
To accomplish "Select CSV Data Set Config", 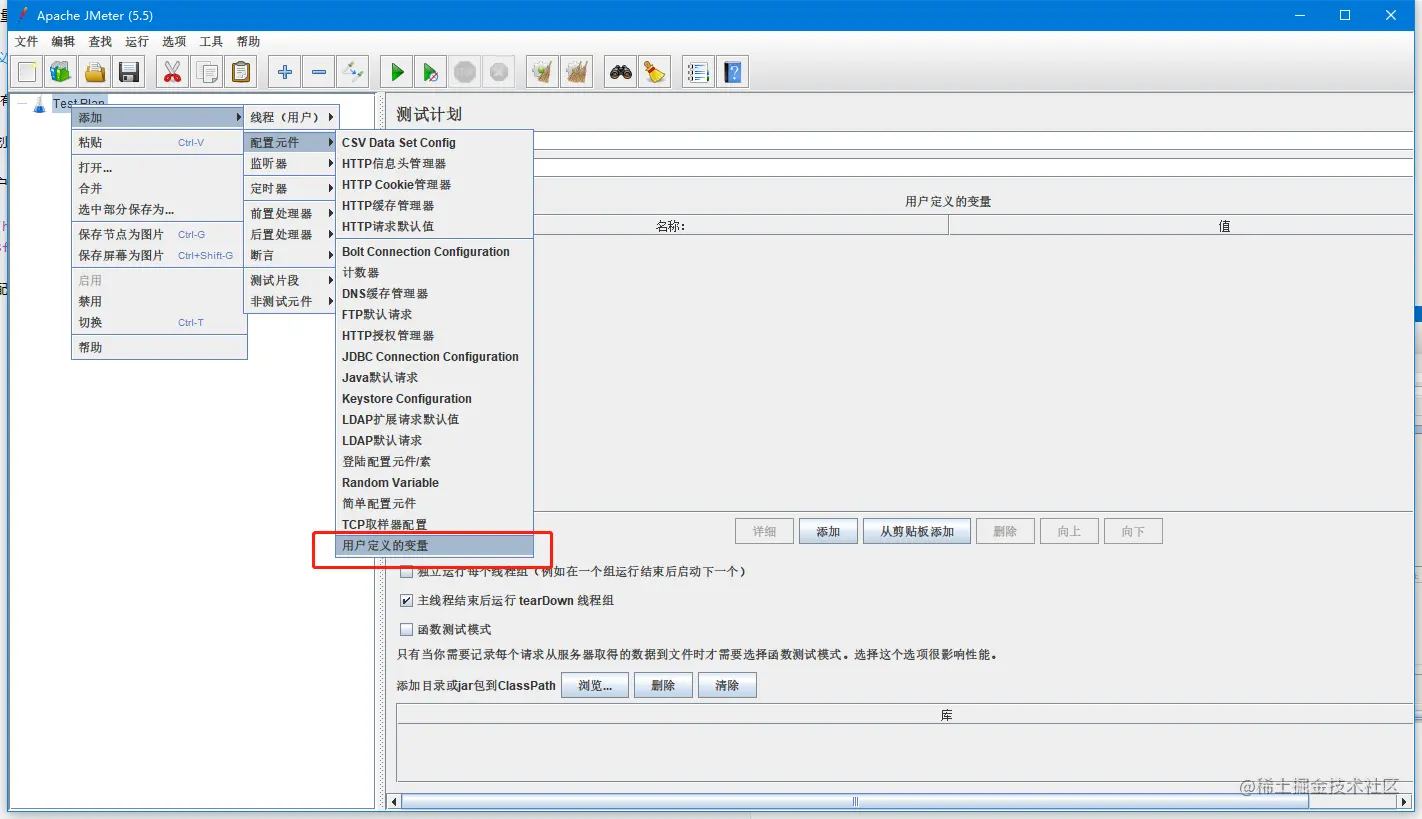I will pos(434,142).
